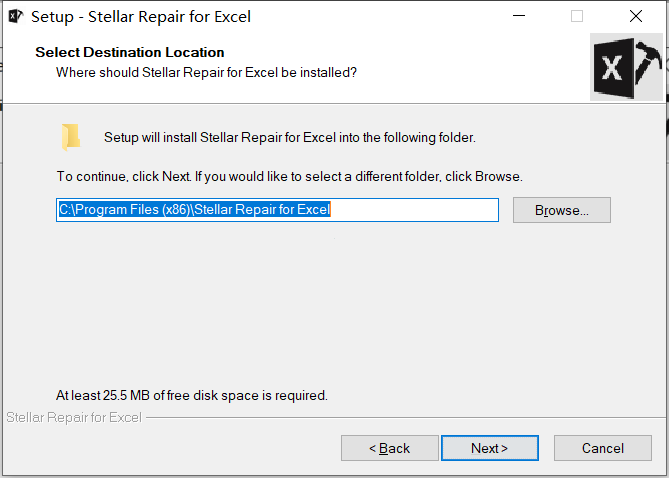Close the Setup window
The width and height of the screenshot is (669, 478).
point(636,16)
